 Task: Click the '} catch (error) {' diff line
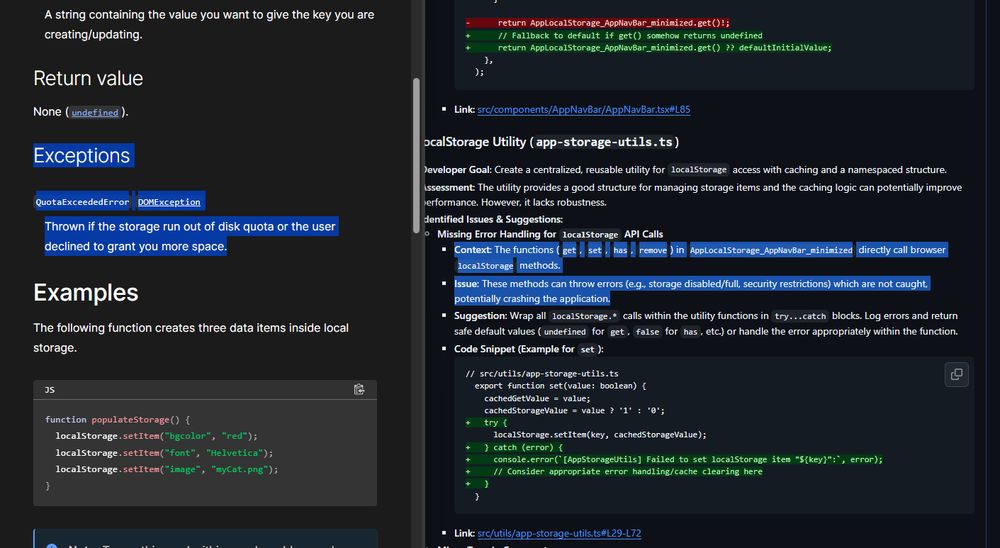point(514,447)
